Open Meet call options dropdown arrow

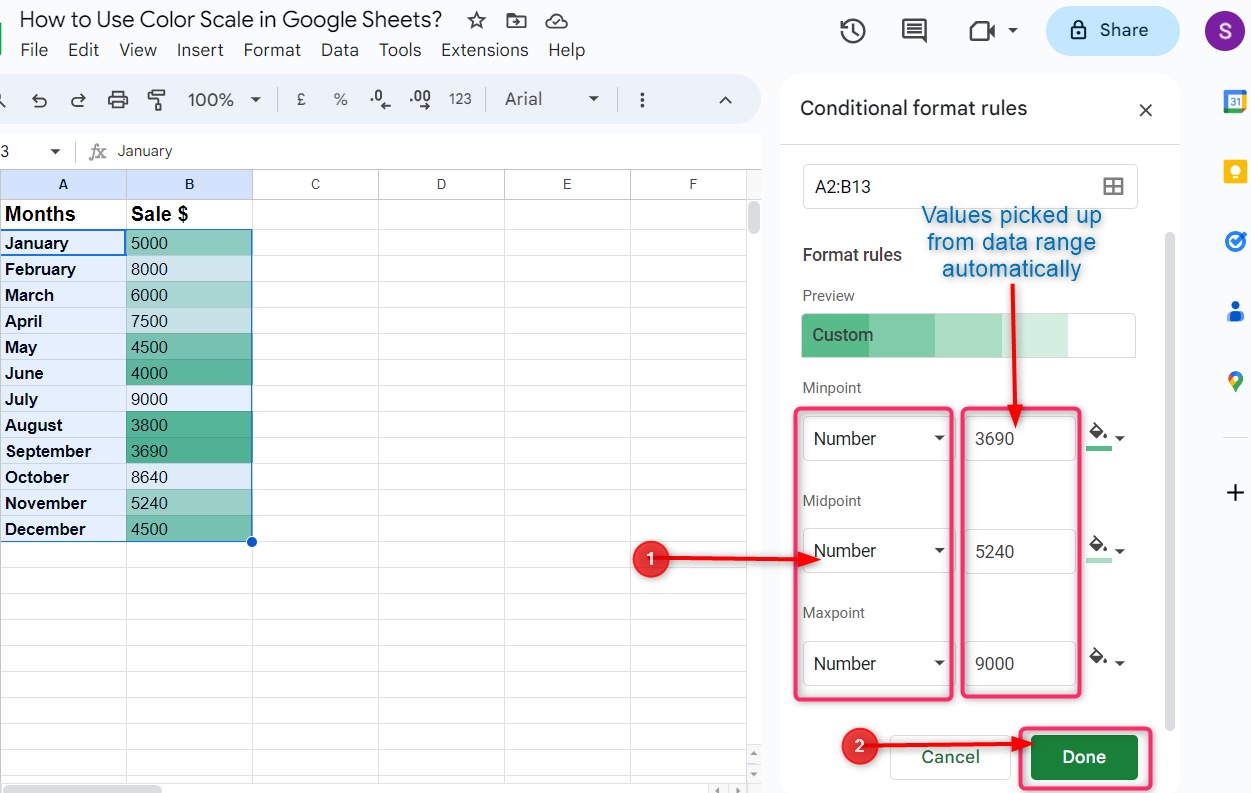coord(1013,31)
